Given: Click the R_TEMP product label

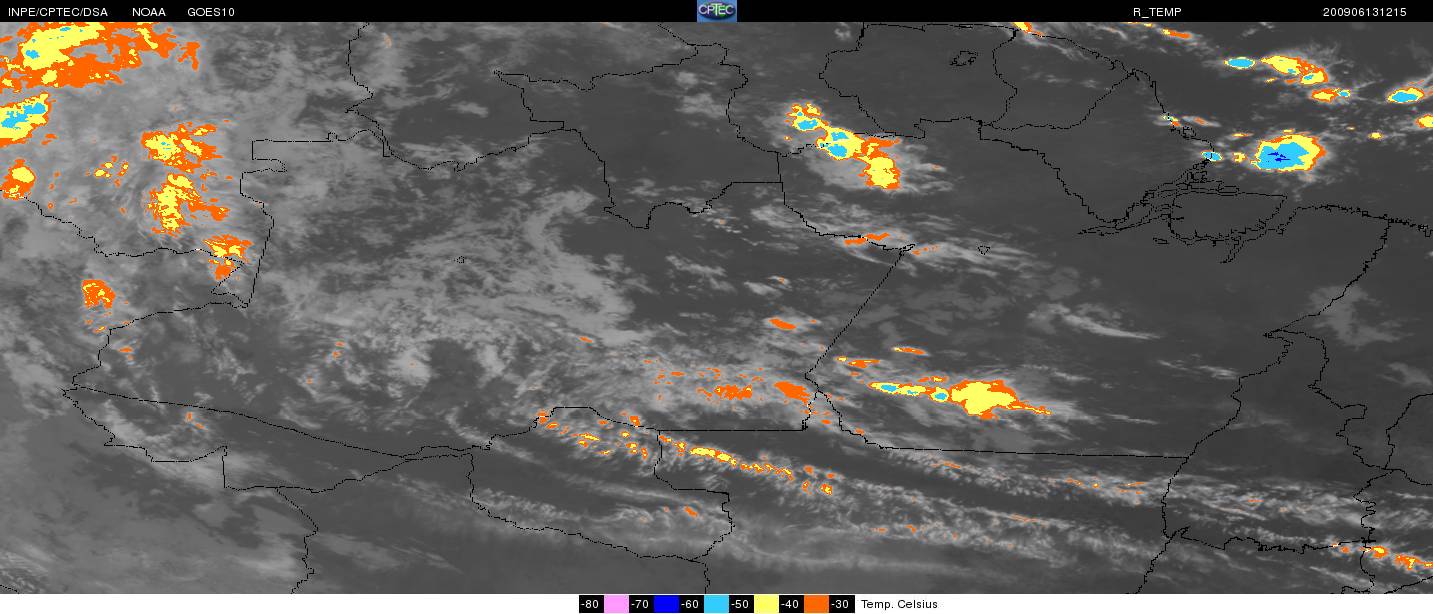Looking at the screenshot, I should [1157, 12].
